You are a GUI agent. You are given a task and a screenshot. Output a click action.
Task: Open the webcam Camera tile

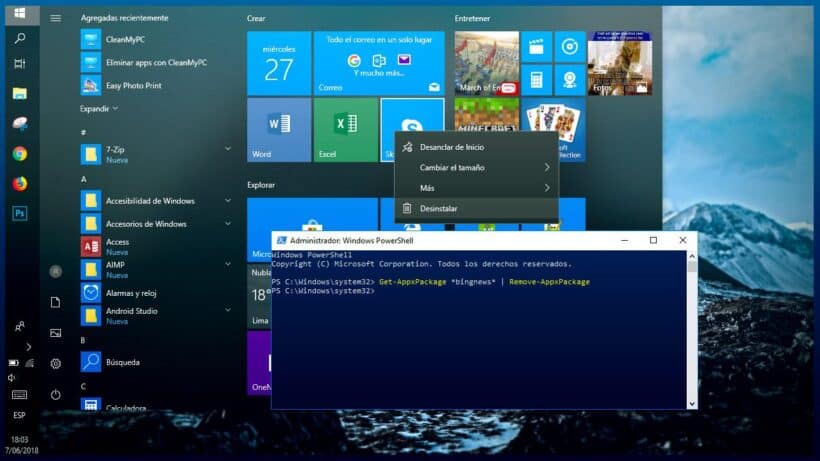coord(570,80)
